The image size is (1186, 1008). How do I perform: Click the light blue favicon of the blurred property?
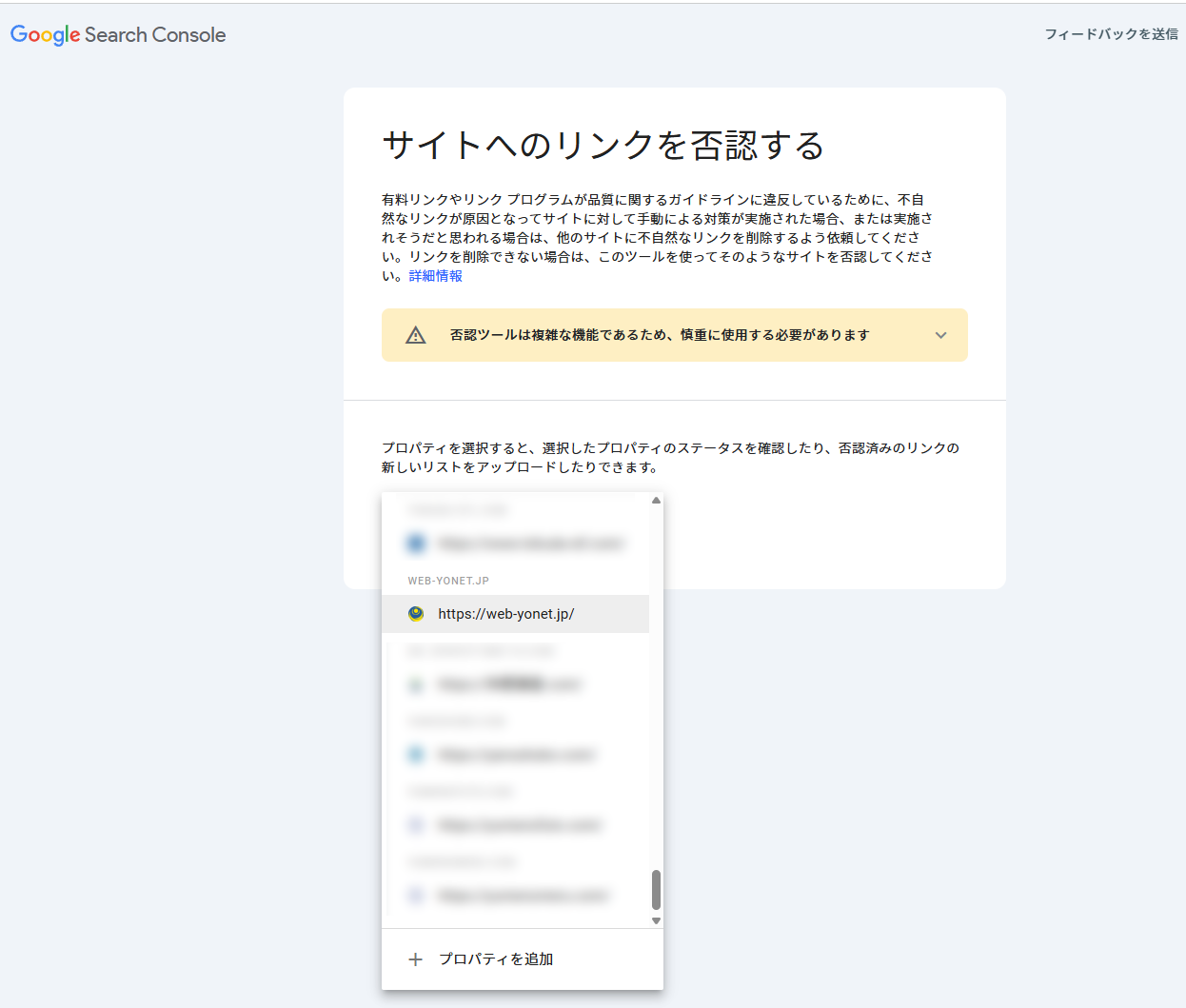click(416, 755)
